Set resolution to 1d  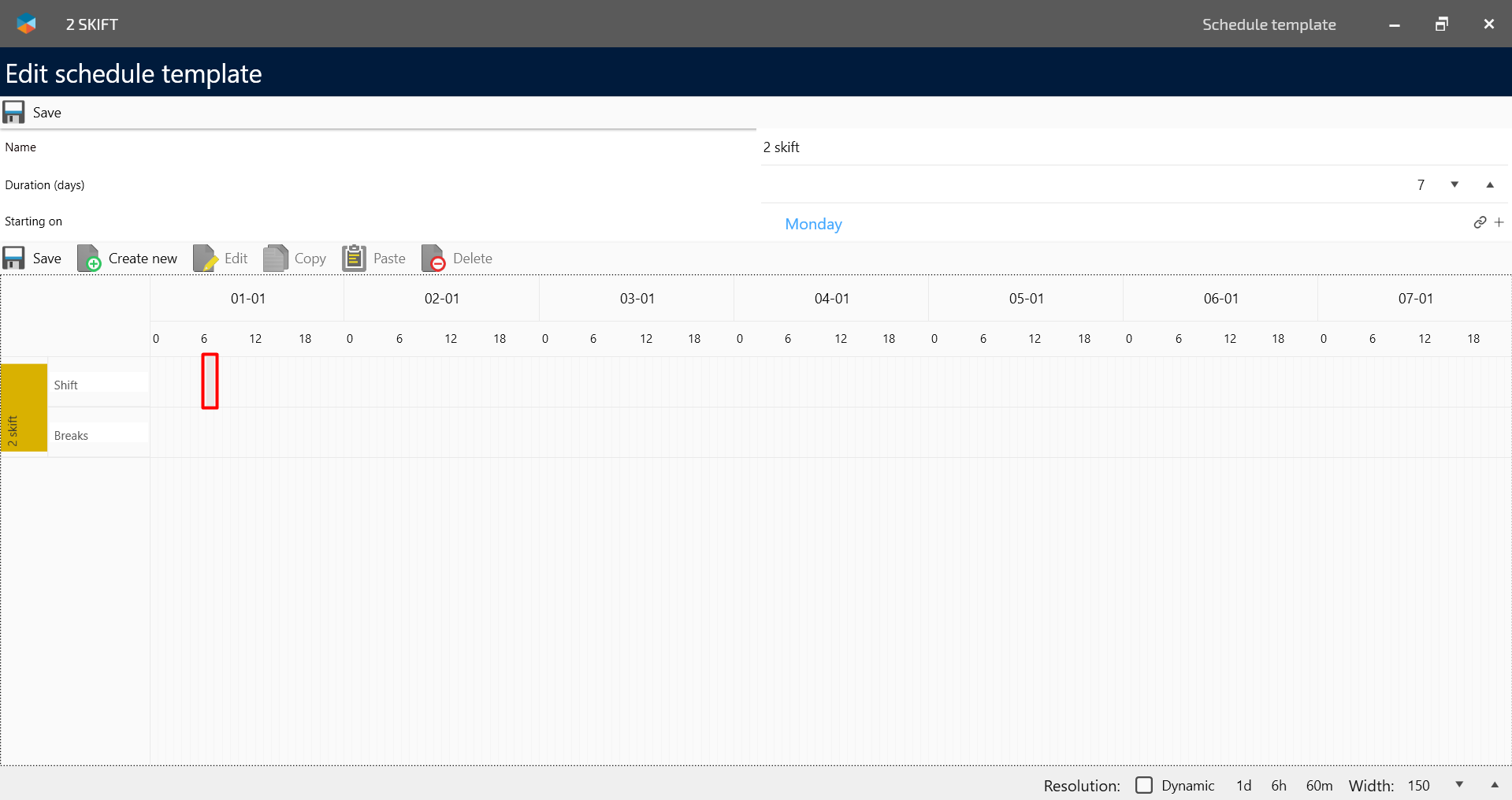pos(1243,786)
